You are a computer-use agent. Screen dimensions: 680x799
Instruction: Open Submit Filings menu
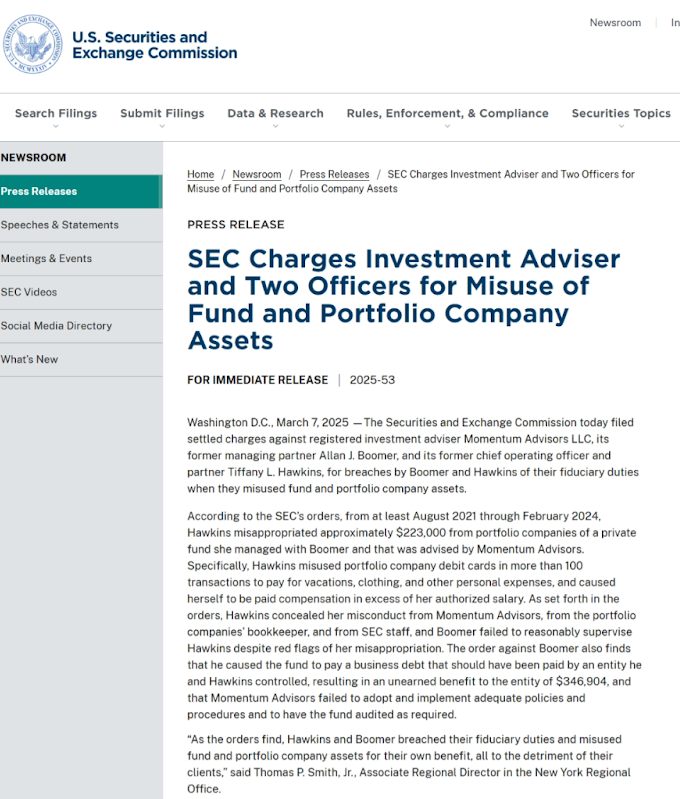coord(162,113)
